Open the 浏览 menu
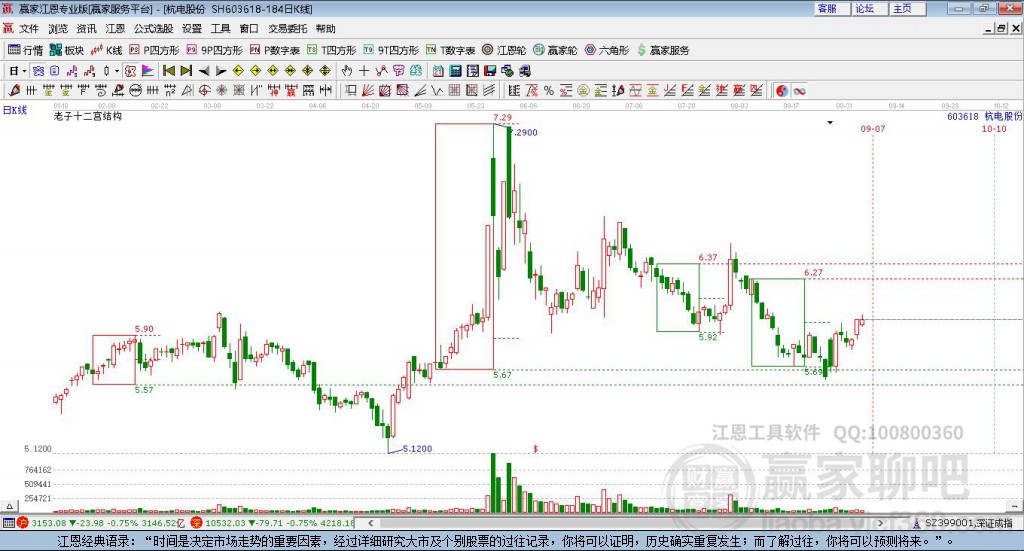The height and width of the screenshot is (551, 1024). [x=57, y=29]
